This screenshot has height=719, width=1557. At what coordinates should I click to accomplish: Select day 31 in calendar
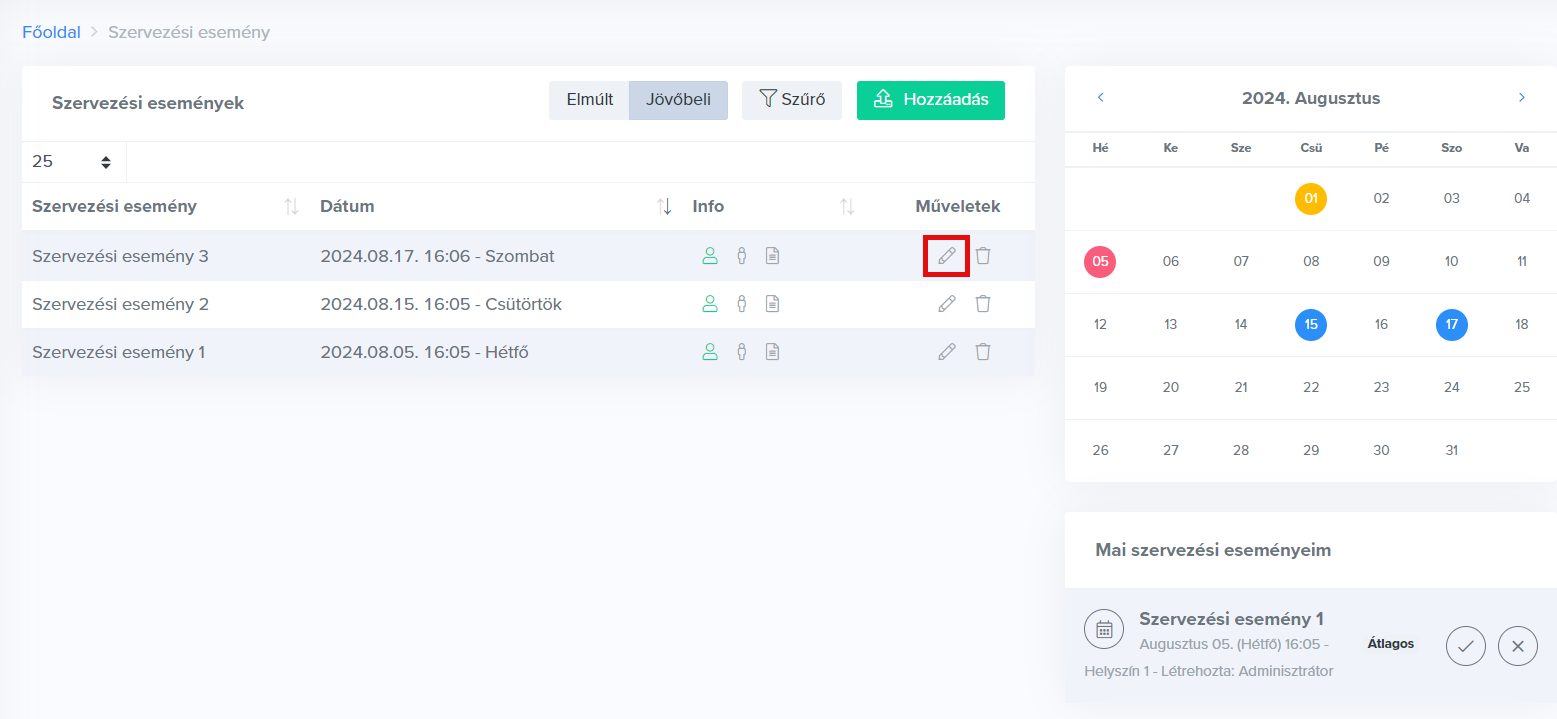coord(1452,451)
